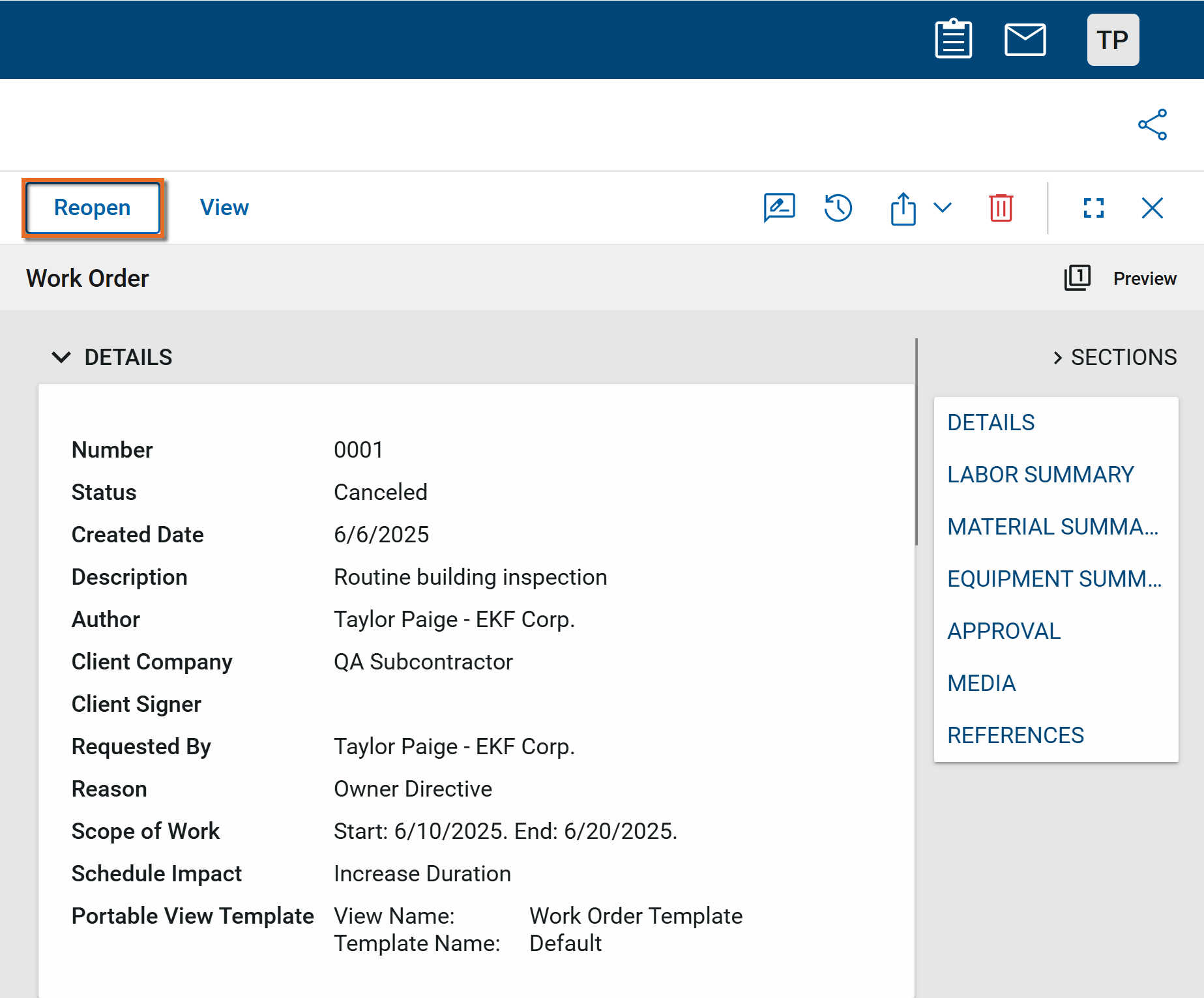Close the work order panel
The image size is (1204, 998).
point(1152,209)
